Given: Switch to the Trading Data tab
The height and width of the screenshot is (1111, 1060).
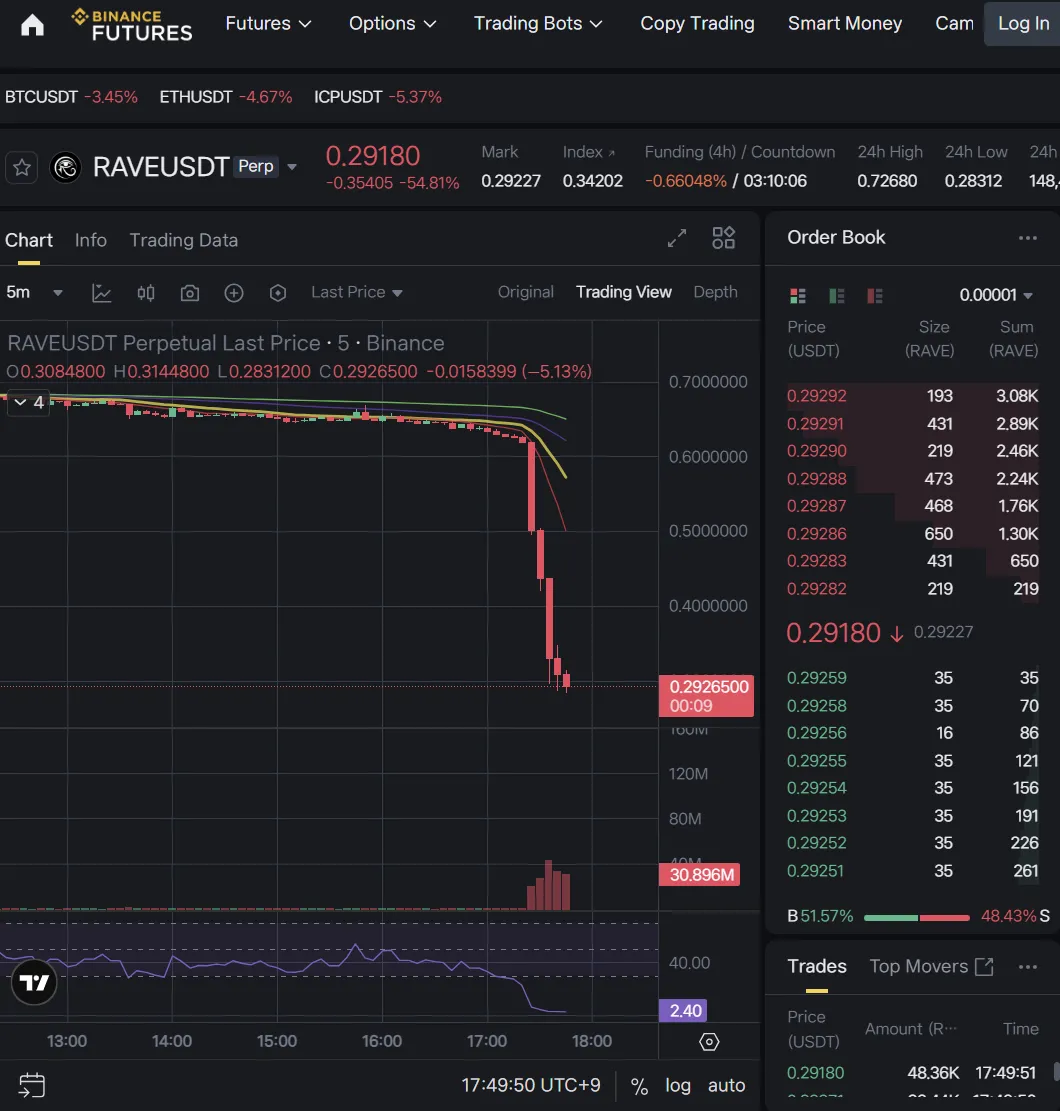Looking at the screenshot, I should [x=183, y=240].
